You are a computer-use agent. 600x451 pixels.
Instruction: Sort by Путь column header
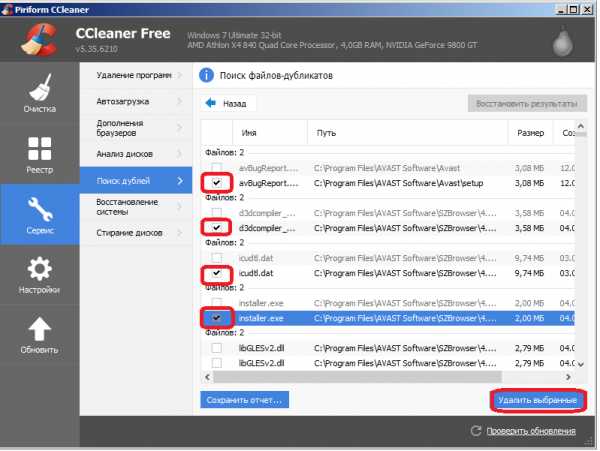click(x=408, y=133)
